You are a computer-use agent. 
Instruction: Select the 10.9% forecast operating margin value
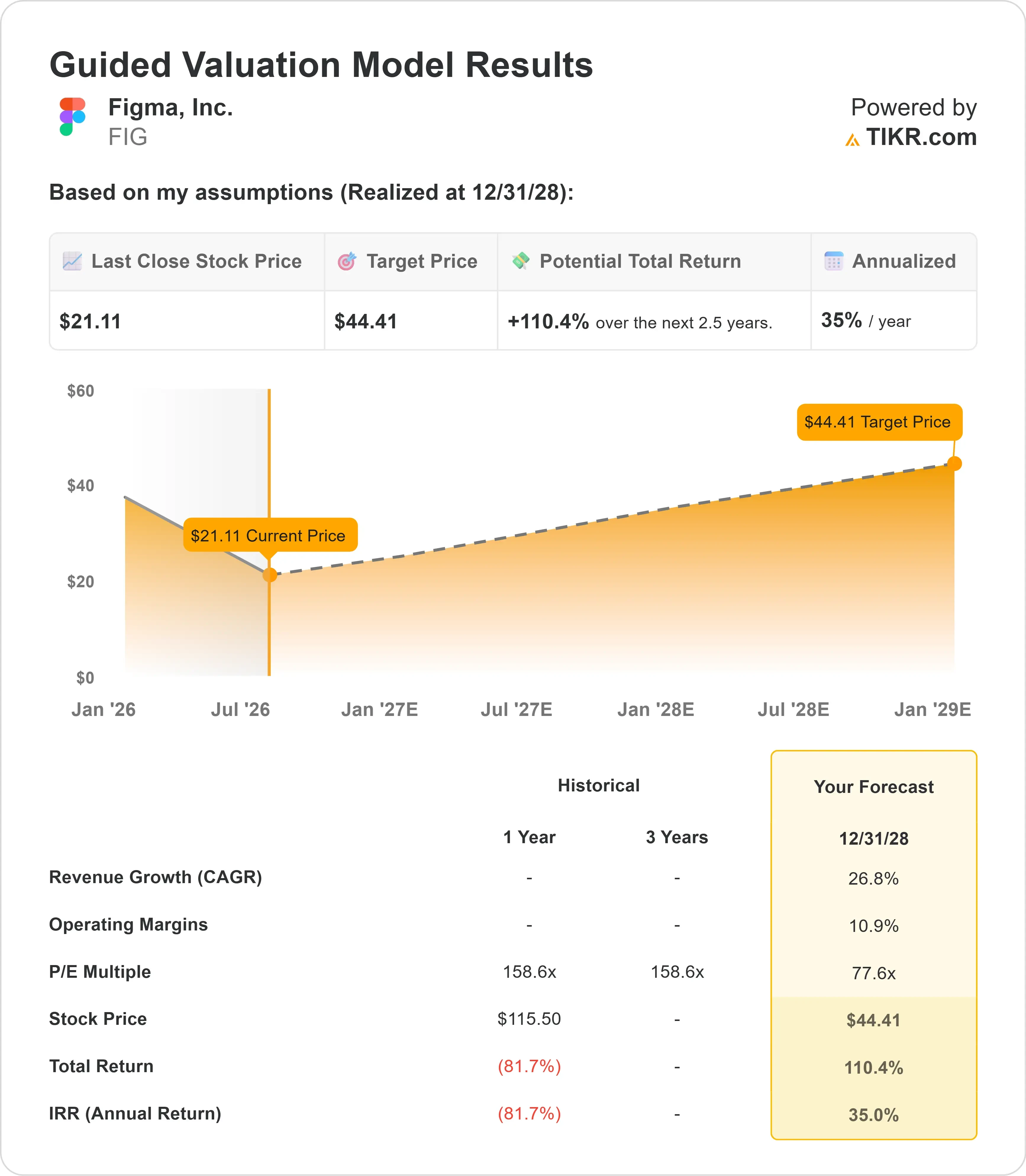coord(874,926)
